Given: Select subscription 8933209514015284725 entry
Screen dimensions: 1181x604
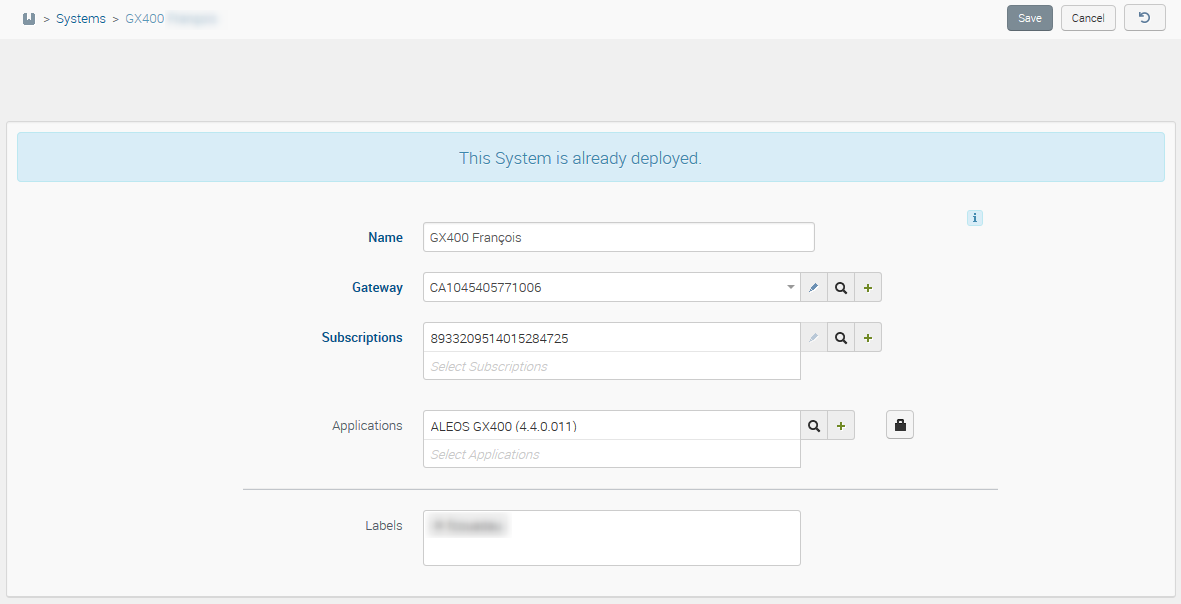Looking at the screenshot, I should pos(500,338).
